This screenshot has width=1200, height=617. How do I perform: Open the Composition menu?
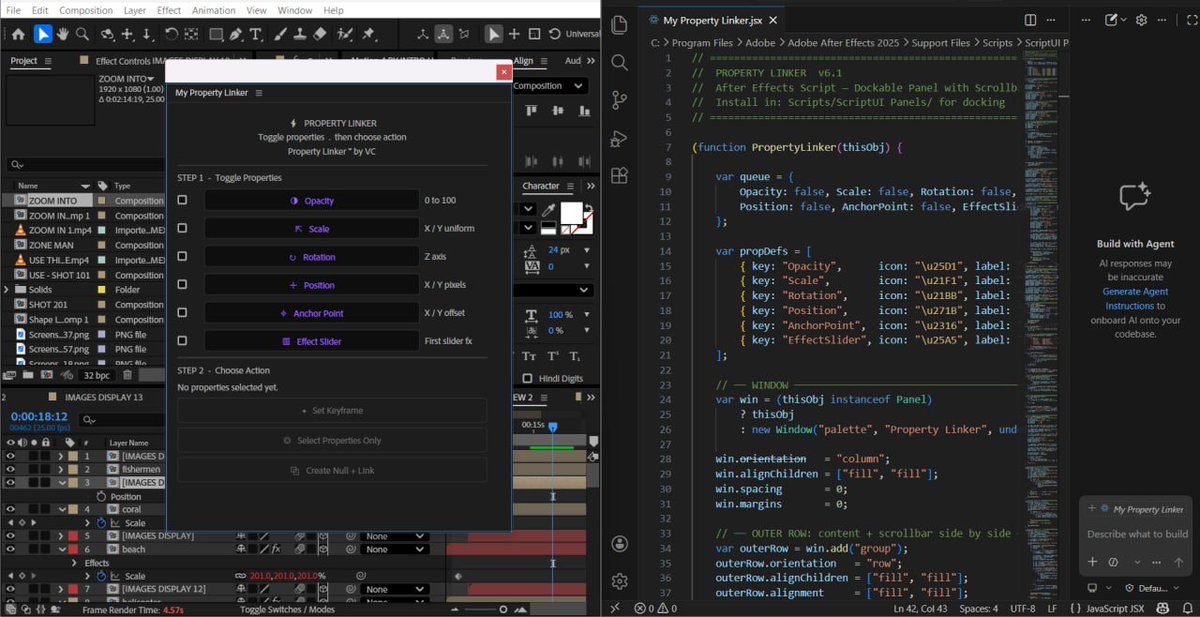[86, 10]
